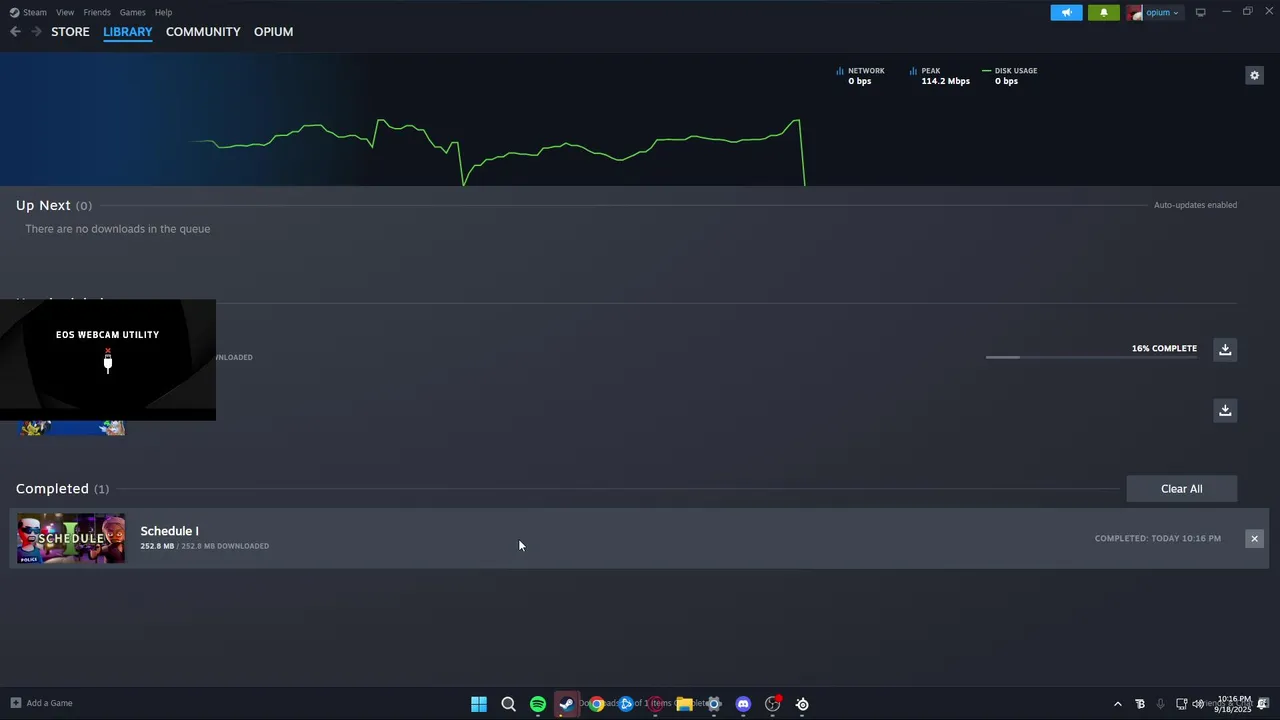Viewport: 1280px width, 720px height.
Task: Click the Completed: Today 10:16 PM status
Action: [x=1157, y=538]
